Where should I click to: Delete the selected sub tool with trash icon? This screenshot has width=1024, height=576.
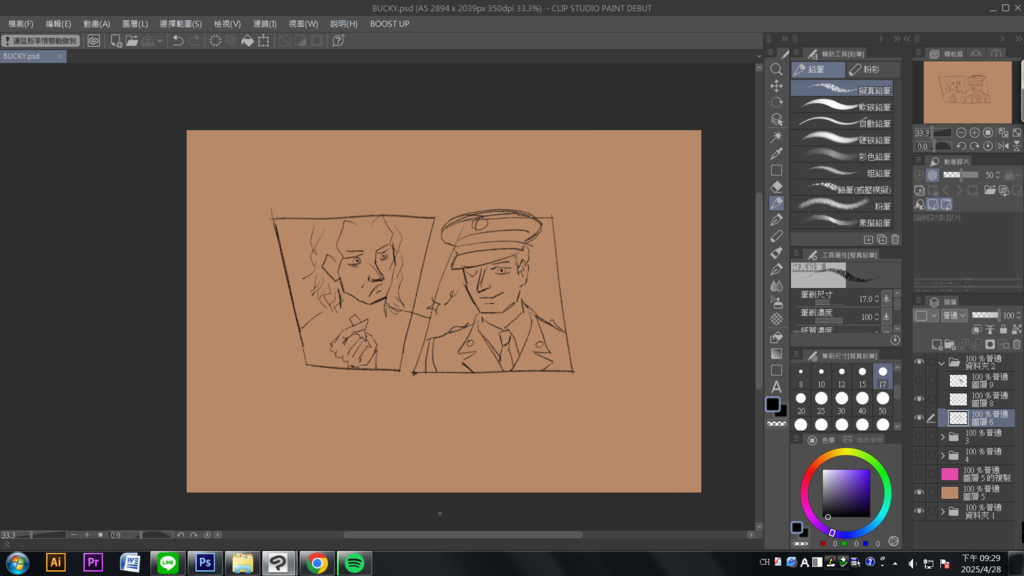coord(895,240)
